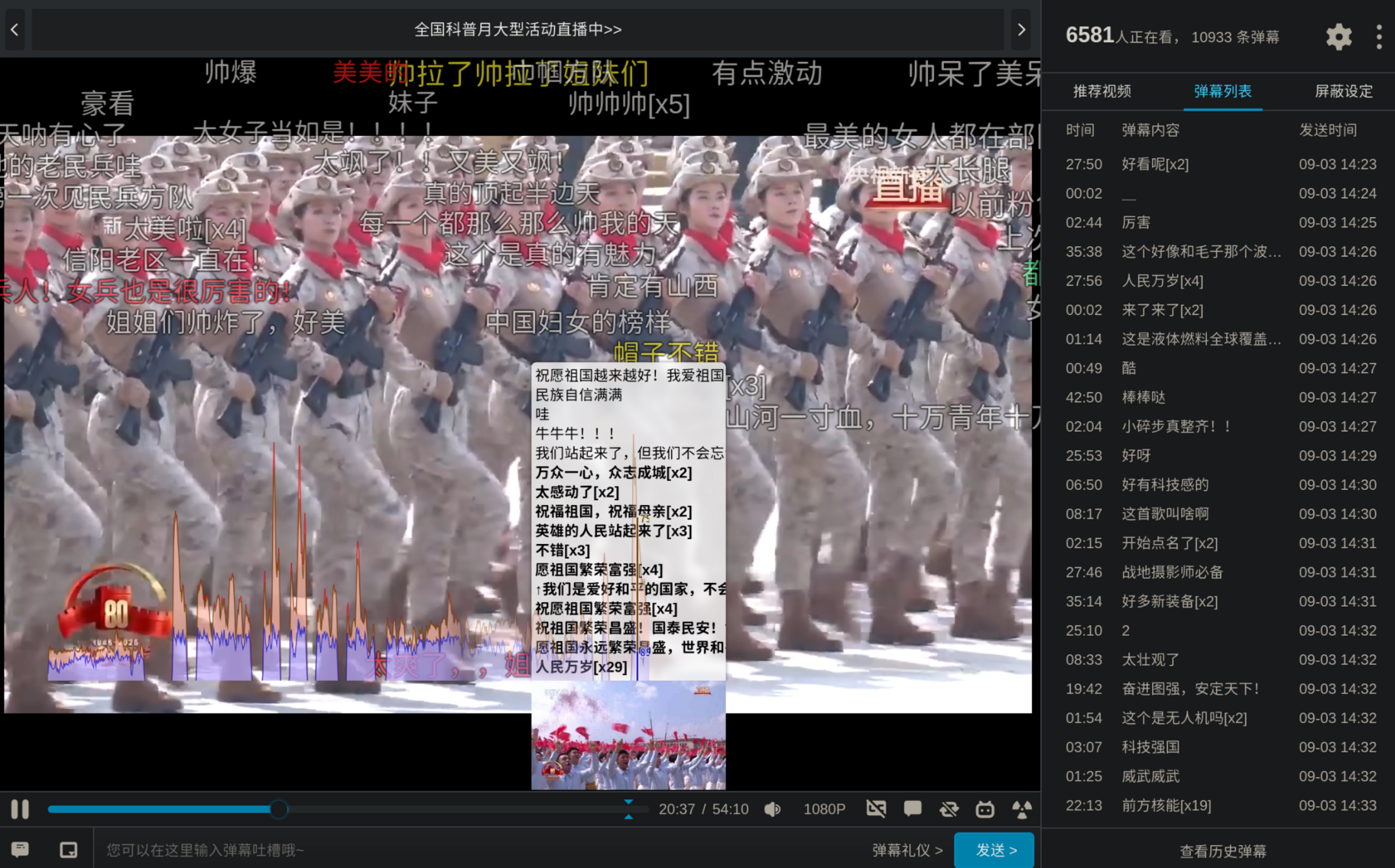Open danmaku settings gear icon
This screenshot has height=868, width=1395.
1338,37
